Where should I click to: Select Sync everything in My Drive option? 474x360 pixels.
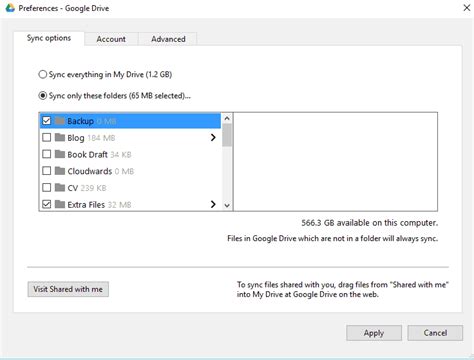[x=43, y=74]
